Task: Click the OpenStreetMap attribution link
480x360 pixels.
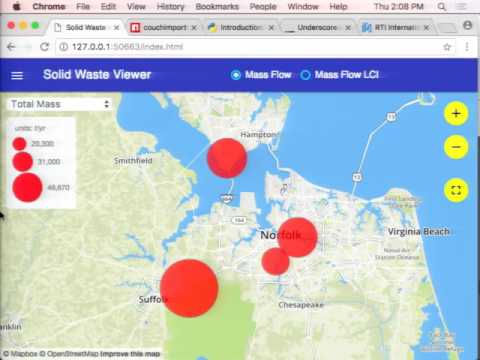Action: [x=69, y=354]
